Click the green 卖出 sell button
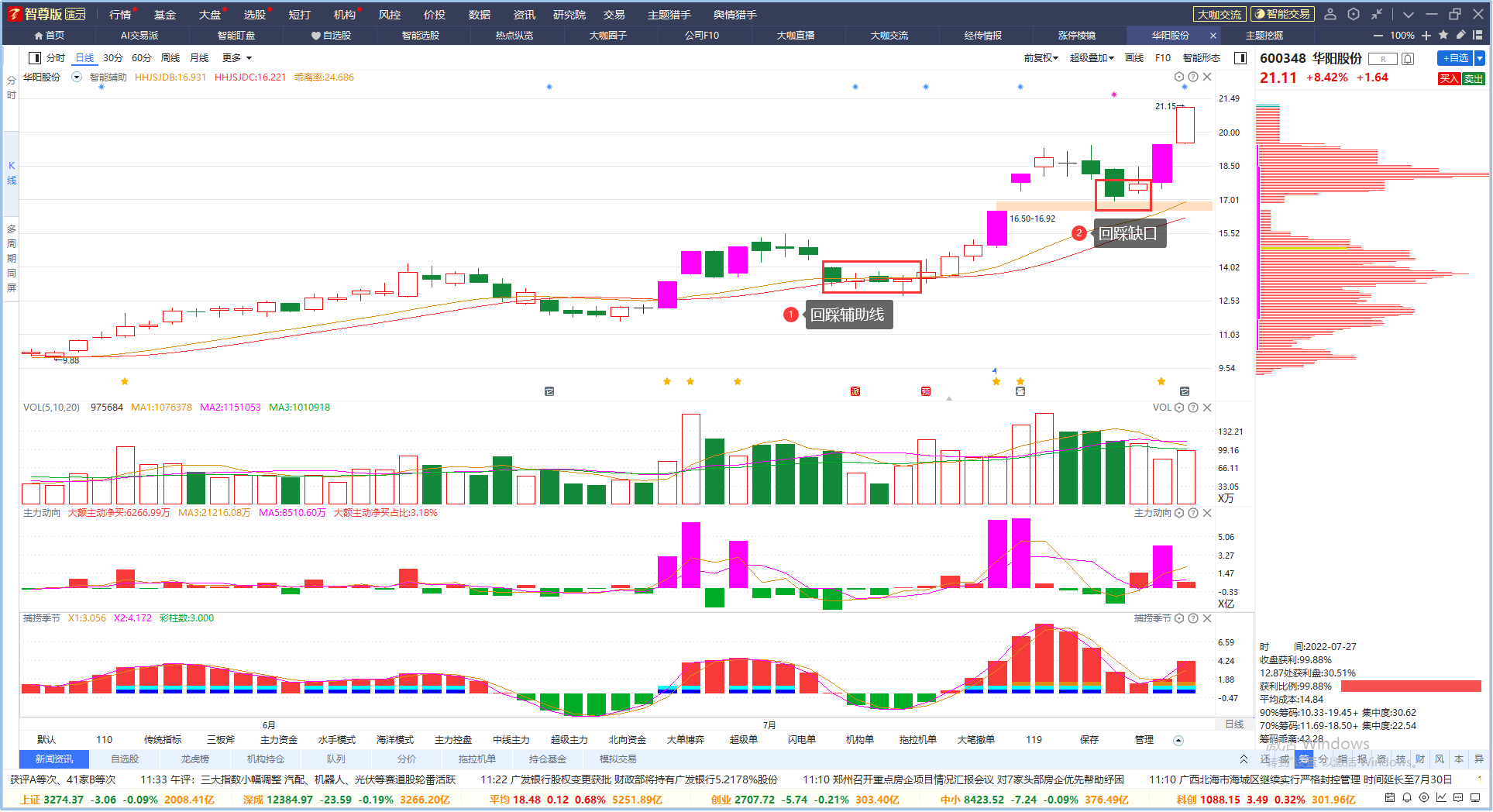The width and height of the screenshot is (1493, 812). coord(1474,78)
